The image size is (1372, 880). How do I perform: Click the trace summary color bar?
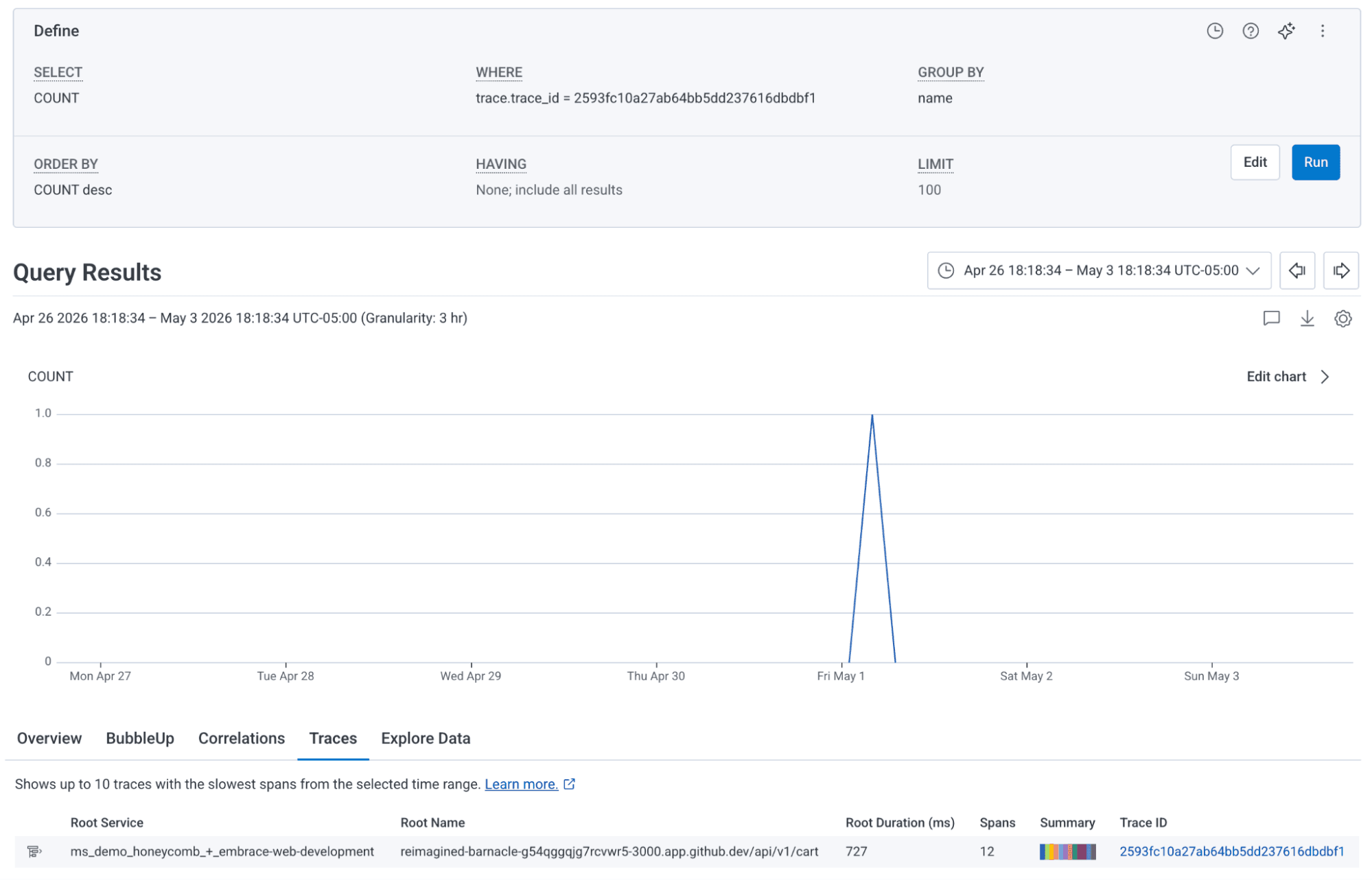tap(1067, 852)
